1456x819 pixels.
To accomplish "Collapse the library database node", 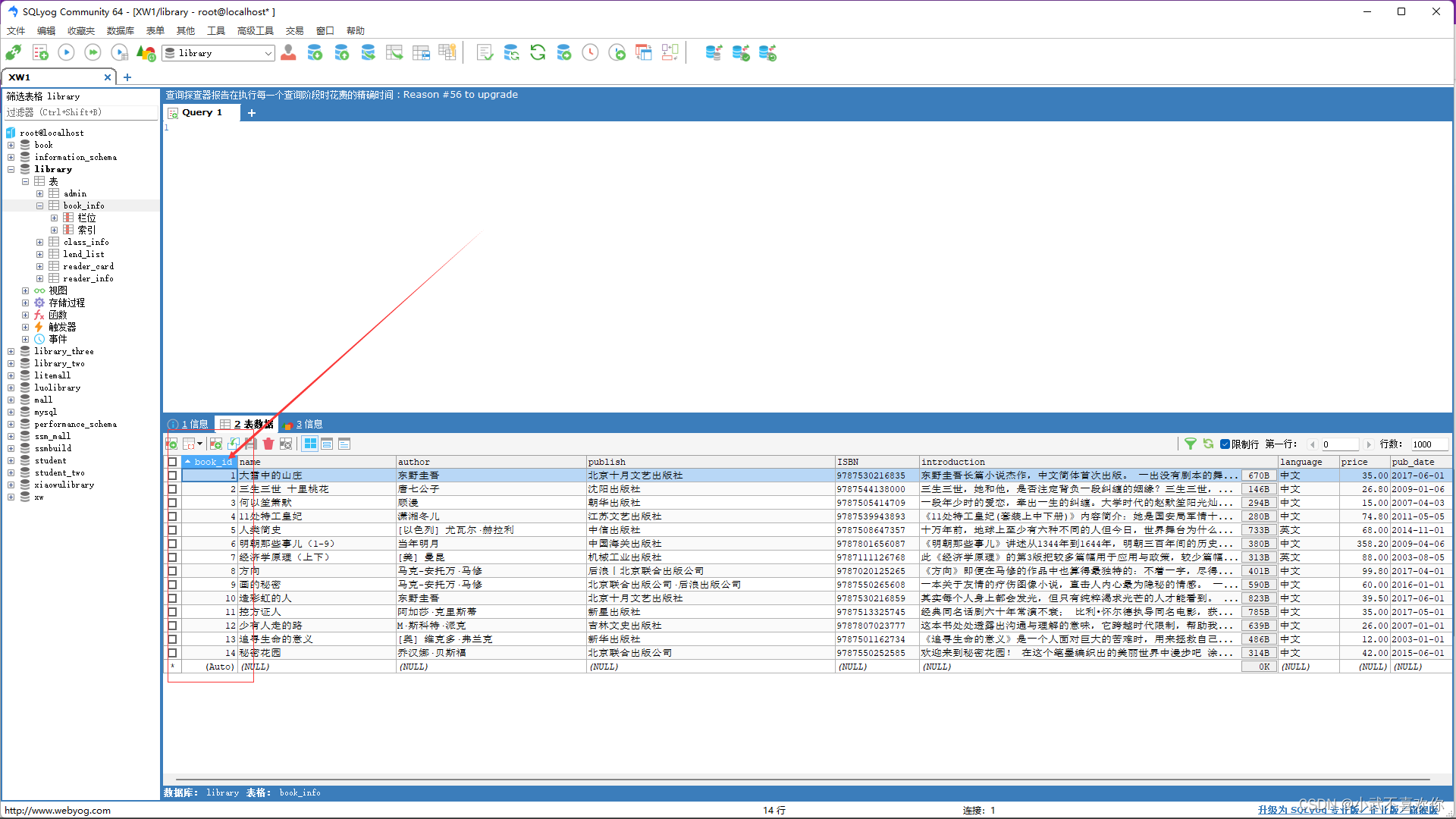I will [11, 169].
